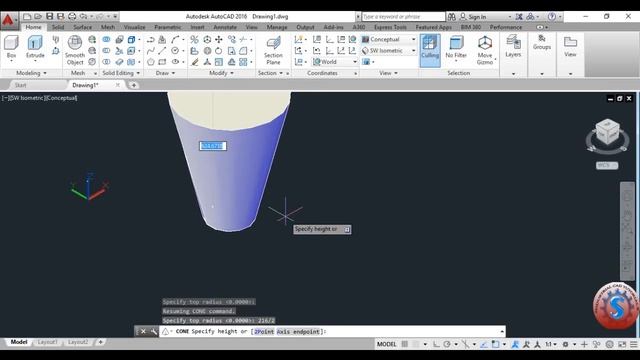
Task: Switch to the Solid ribbon tab
Action: pos(58,27)
